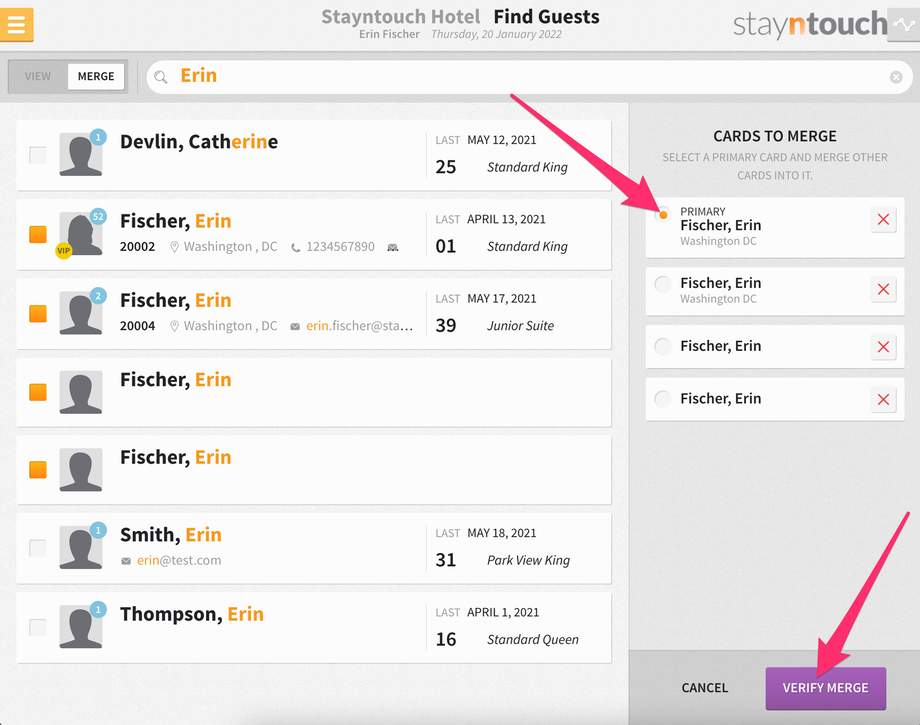Viewport: 920px width, 725px height.
Task: Click the magnifier icon in search bar
Action: pyautogui.click(x=161, y=77)
